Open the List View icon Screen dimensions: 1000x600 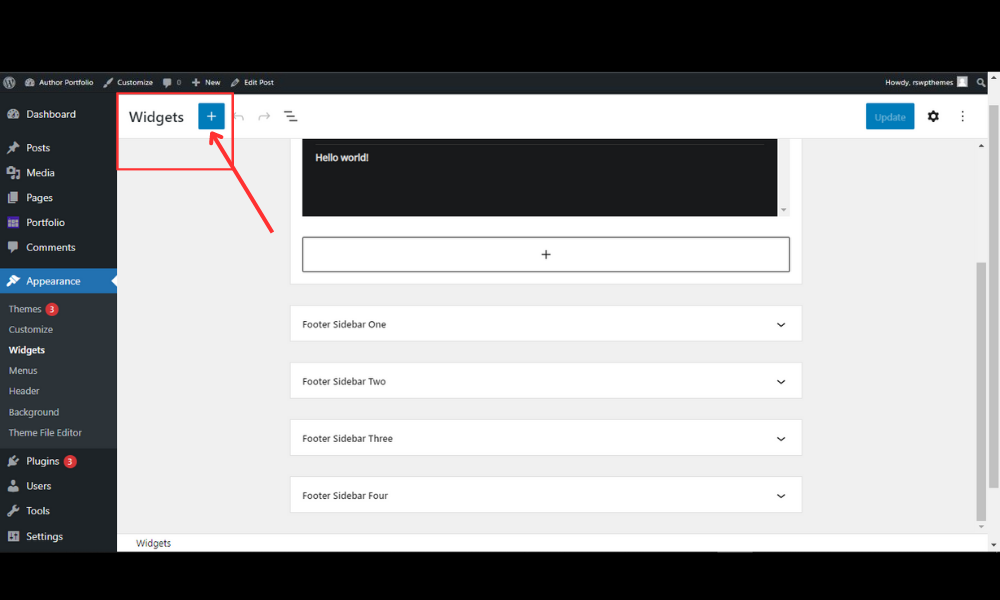pos(290,116)
